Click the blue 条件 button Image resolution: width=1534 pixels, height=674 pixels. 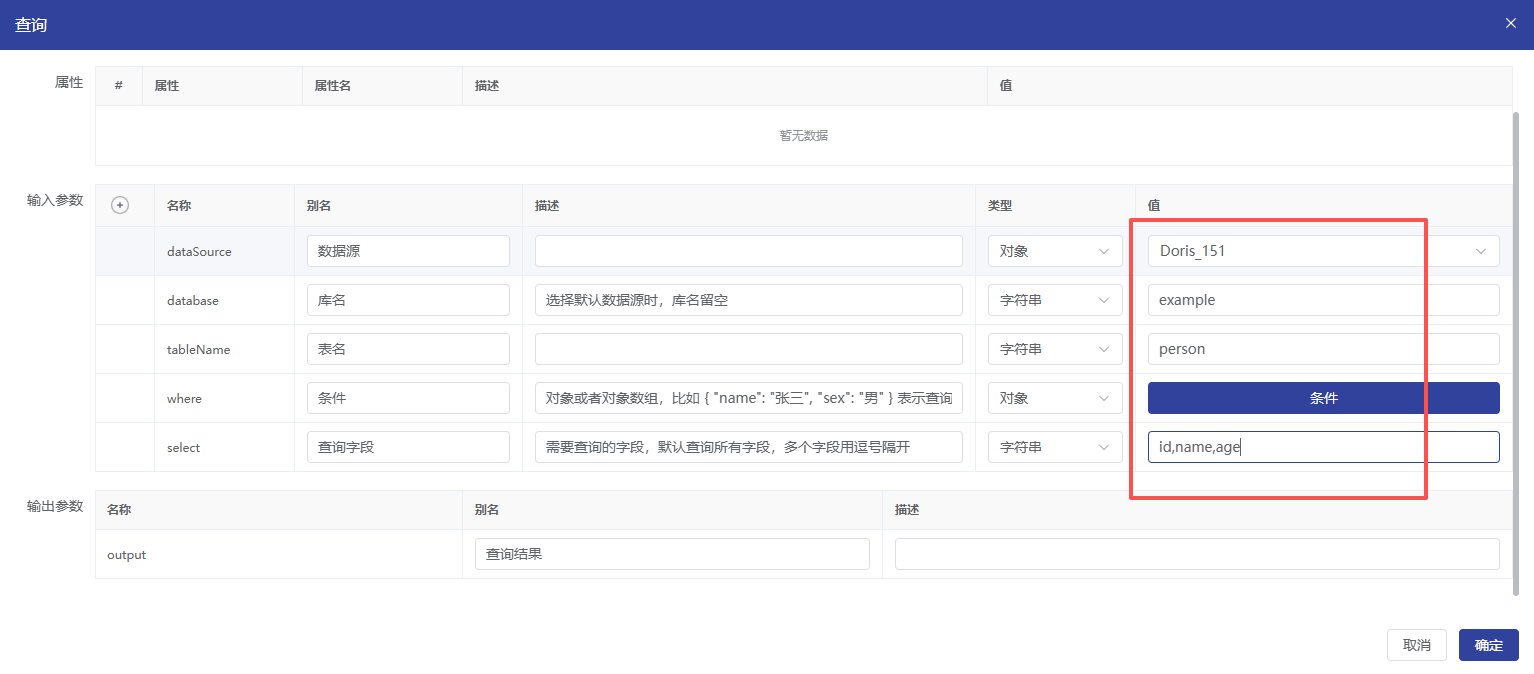(x=1322, y=398)
